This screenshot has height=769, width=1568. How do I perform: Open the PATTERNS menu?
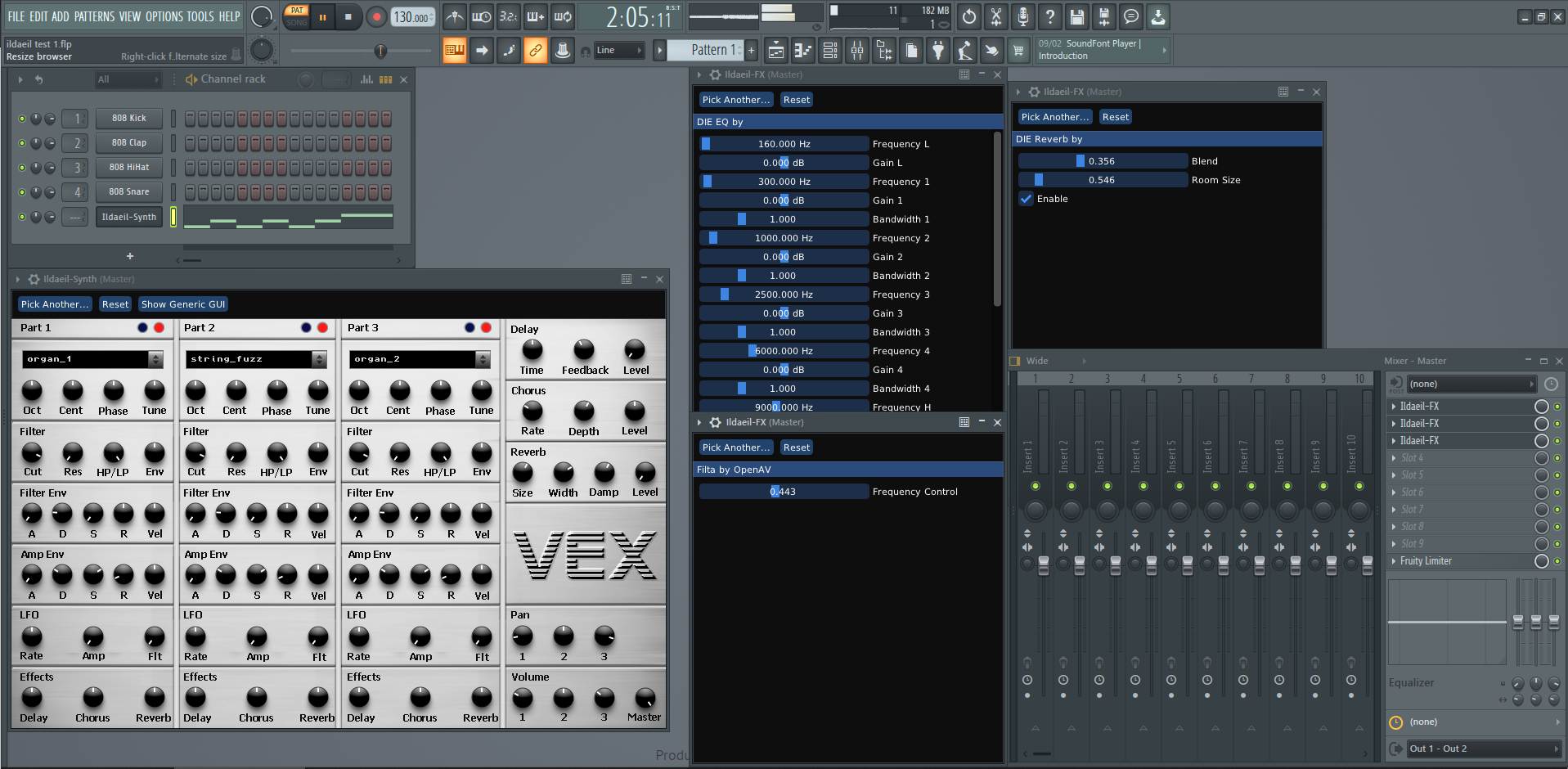(x=94, y=16)
